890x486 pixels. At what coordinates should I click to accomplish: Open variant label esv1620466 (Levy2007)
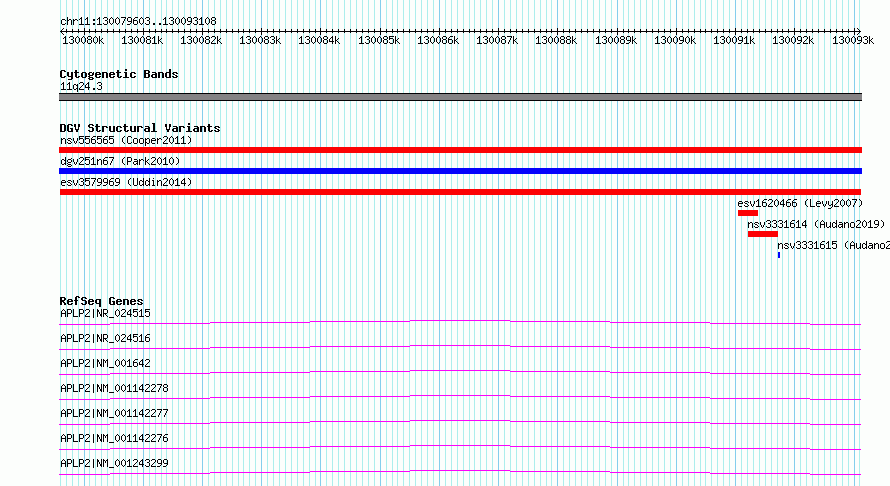pyautogui.click(x=800, y=203)
